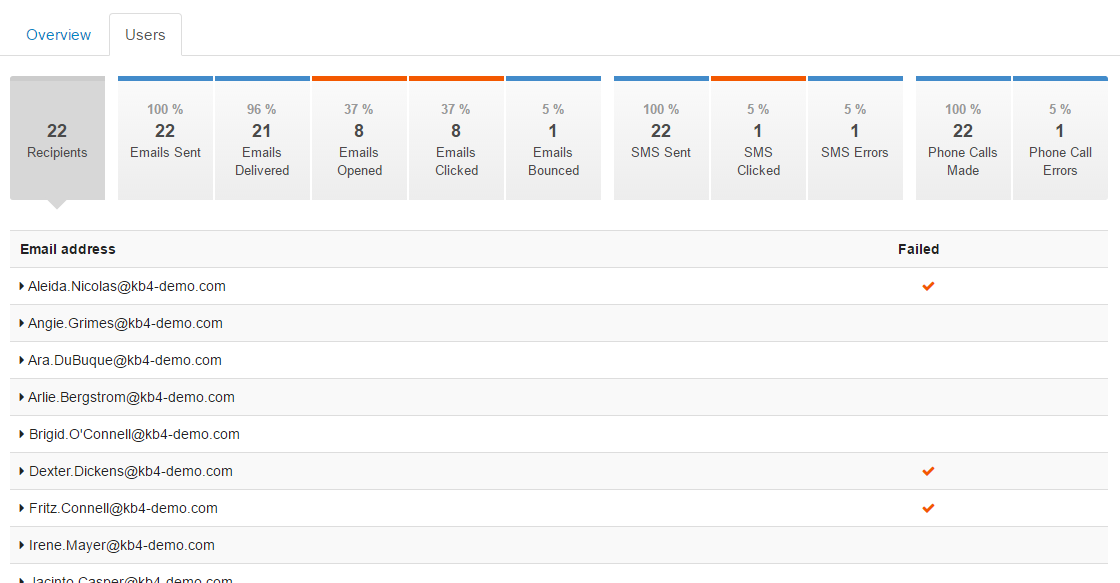
Task: Expand Angie.Grimes@kb4-demo.com details
Action: point(21,324)
